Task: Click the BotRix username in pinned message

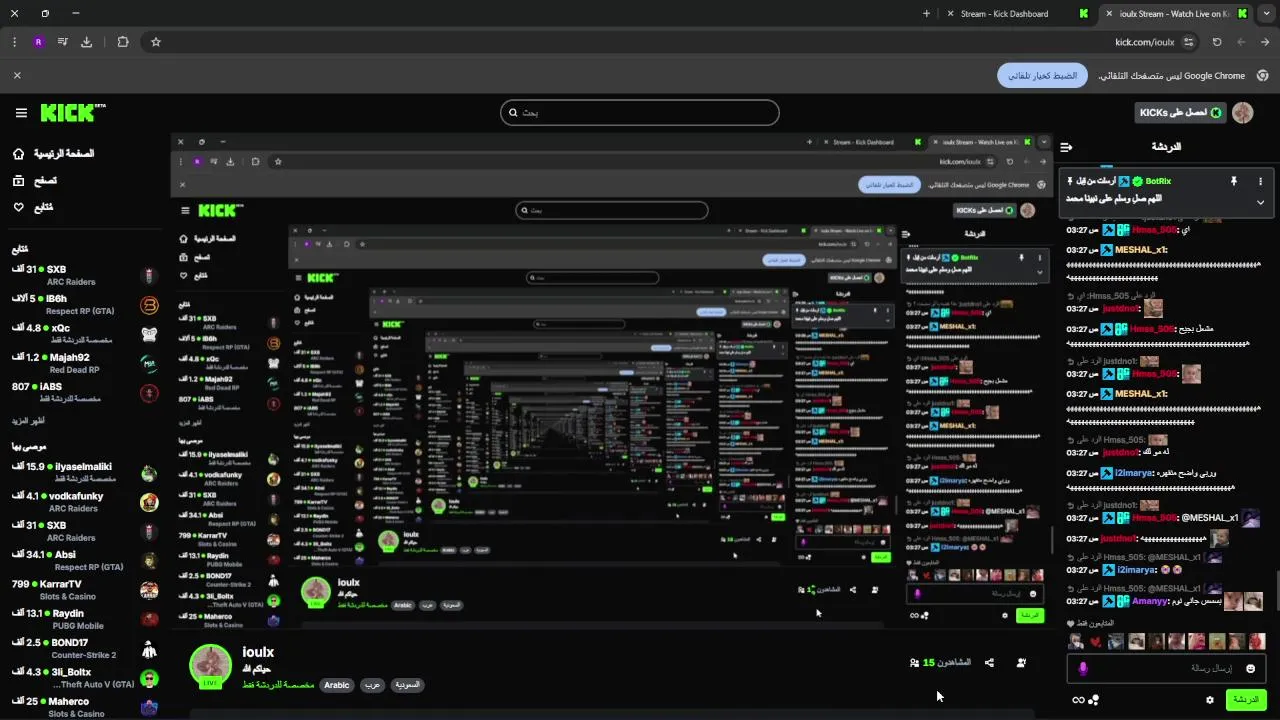Action: tap(1158, 181)
